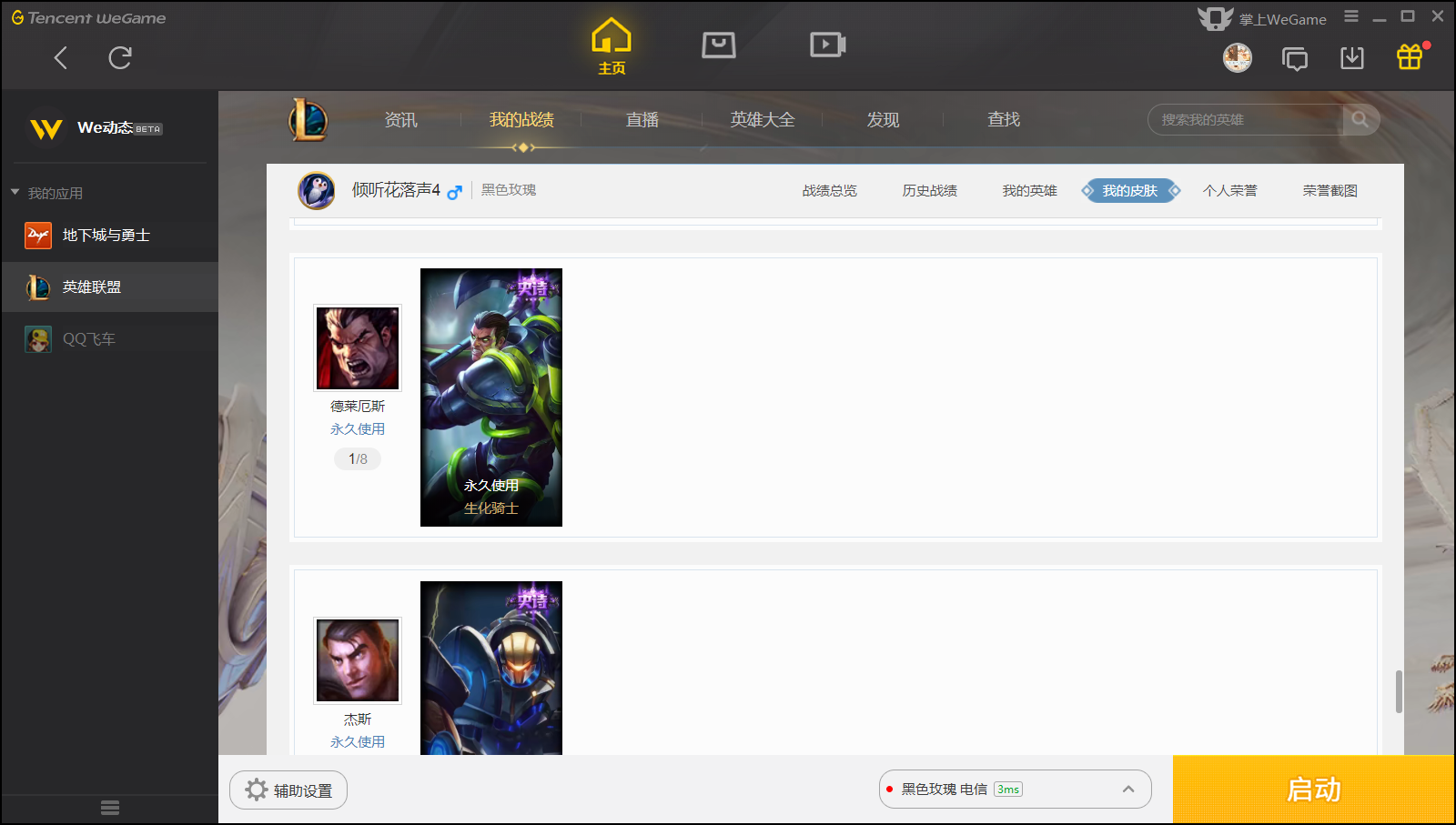Open the 杰斯 skin splash card
The height and width of the screenshot is (825, 1456).
tap(491, 668)
